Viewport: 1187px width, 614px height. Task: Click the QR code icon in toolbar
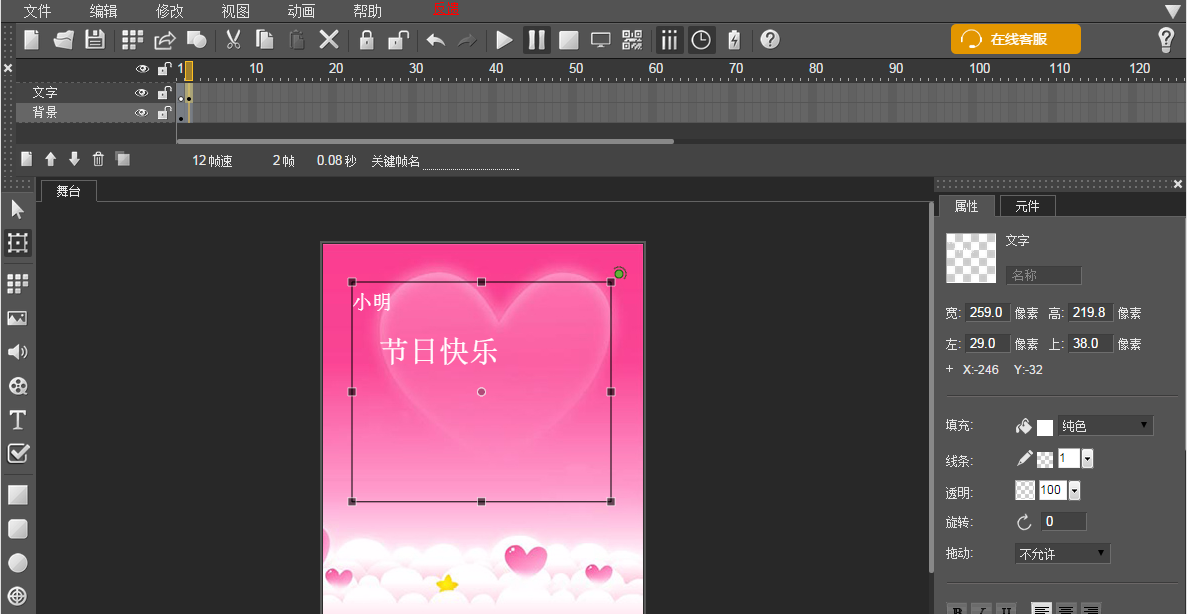click(632, 40)
